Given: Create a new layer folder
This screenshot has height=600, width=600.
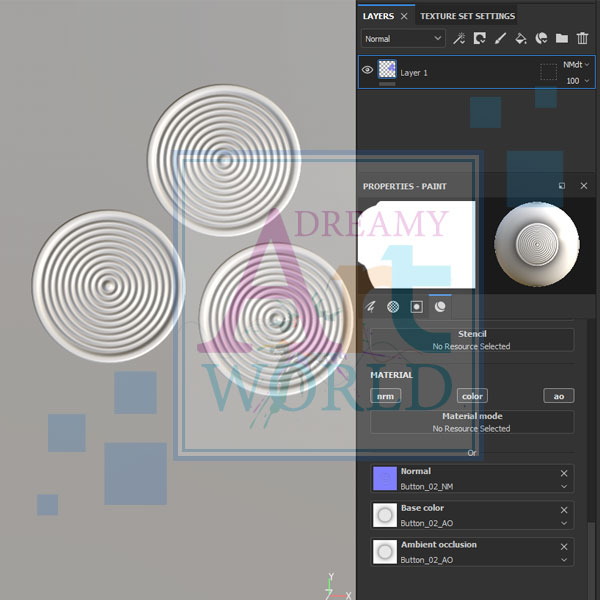Looking at the screenshot, I should pyautogui.click(x=561, y=38).
